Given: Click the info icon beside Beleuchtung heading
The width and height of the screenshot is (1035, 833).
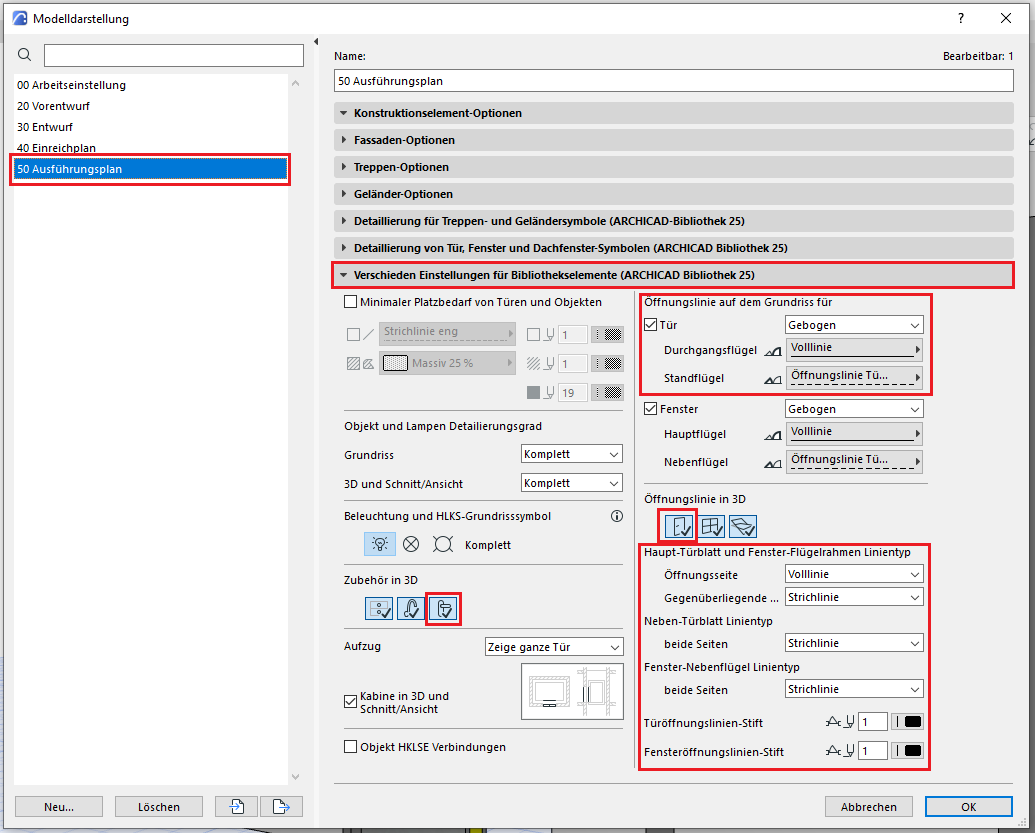Looking at the screenshot, I should [x=617, y=517].
